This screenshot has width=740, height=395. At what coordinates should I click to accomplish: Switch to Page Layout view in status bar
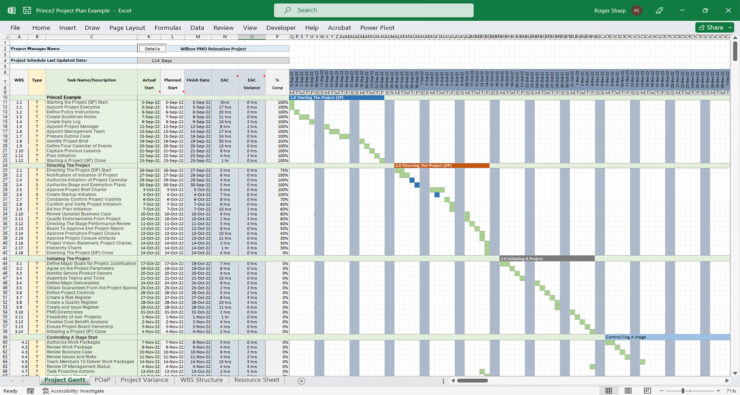coord(628,391)
